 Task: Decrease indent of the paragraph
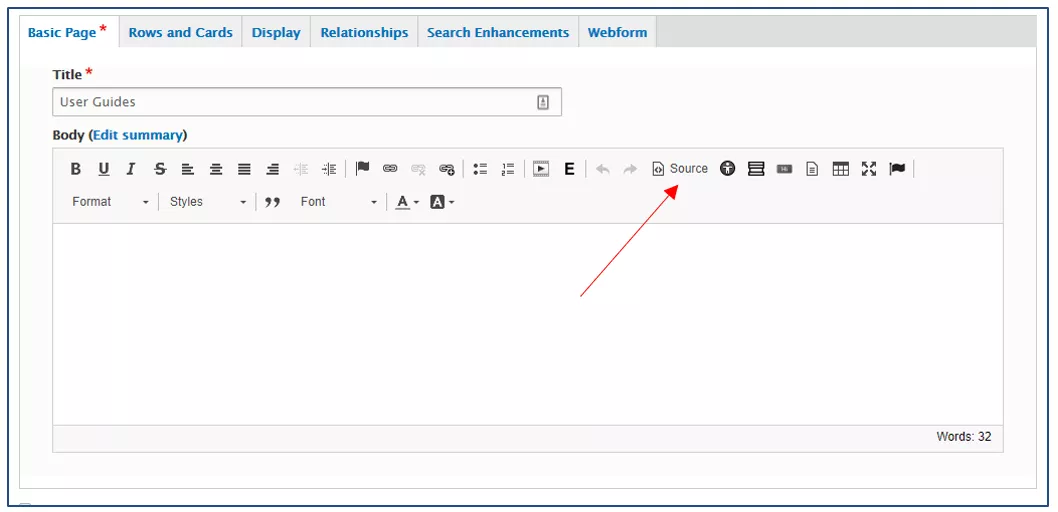coord(301,169)
